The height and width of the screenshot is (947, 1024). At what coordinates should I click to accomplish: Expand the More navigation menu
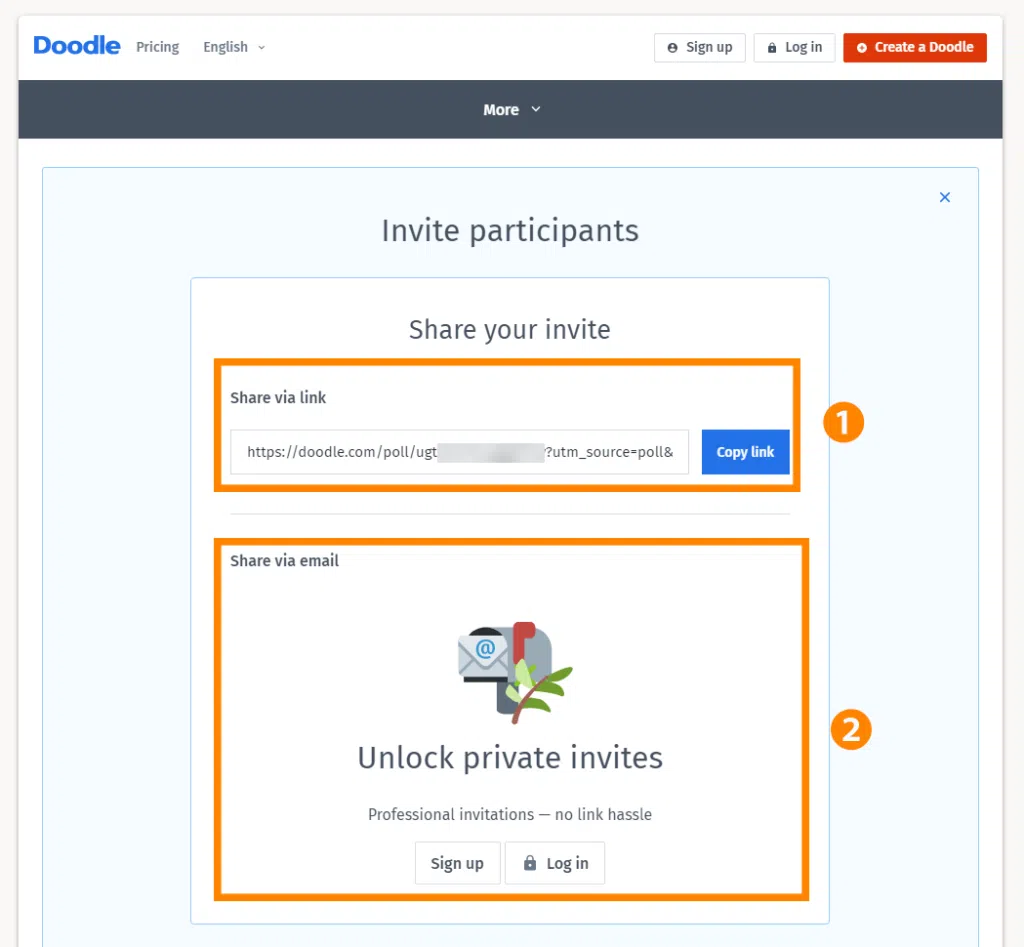point(512,109)
